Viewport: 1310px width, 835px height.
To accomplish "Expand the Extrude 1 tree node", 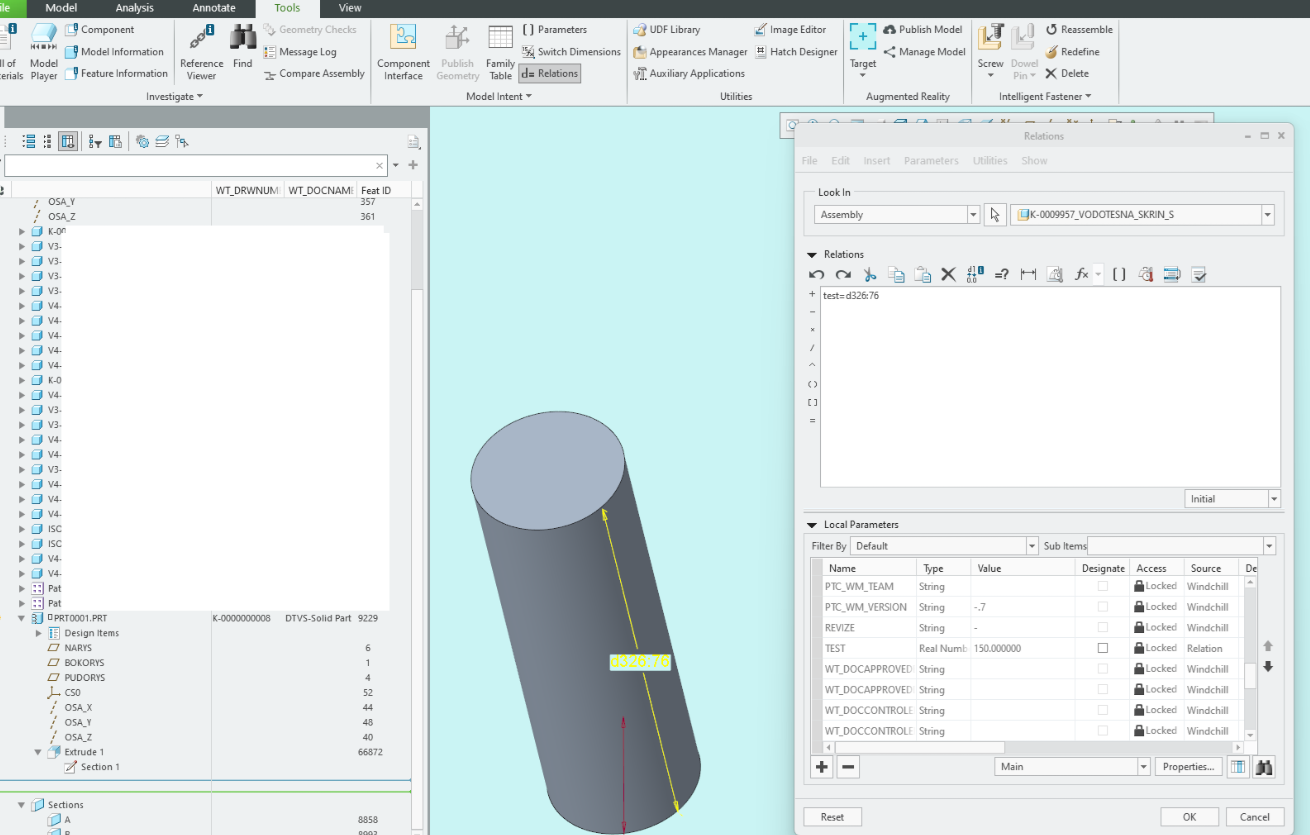I will (x=38, y=752).
